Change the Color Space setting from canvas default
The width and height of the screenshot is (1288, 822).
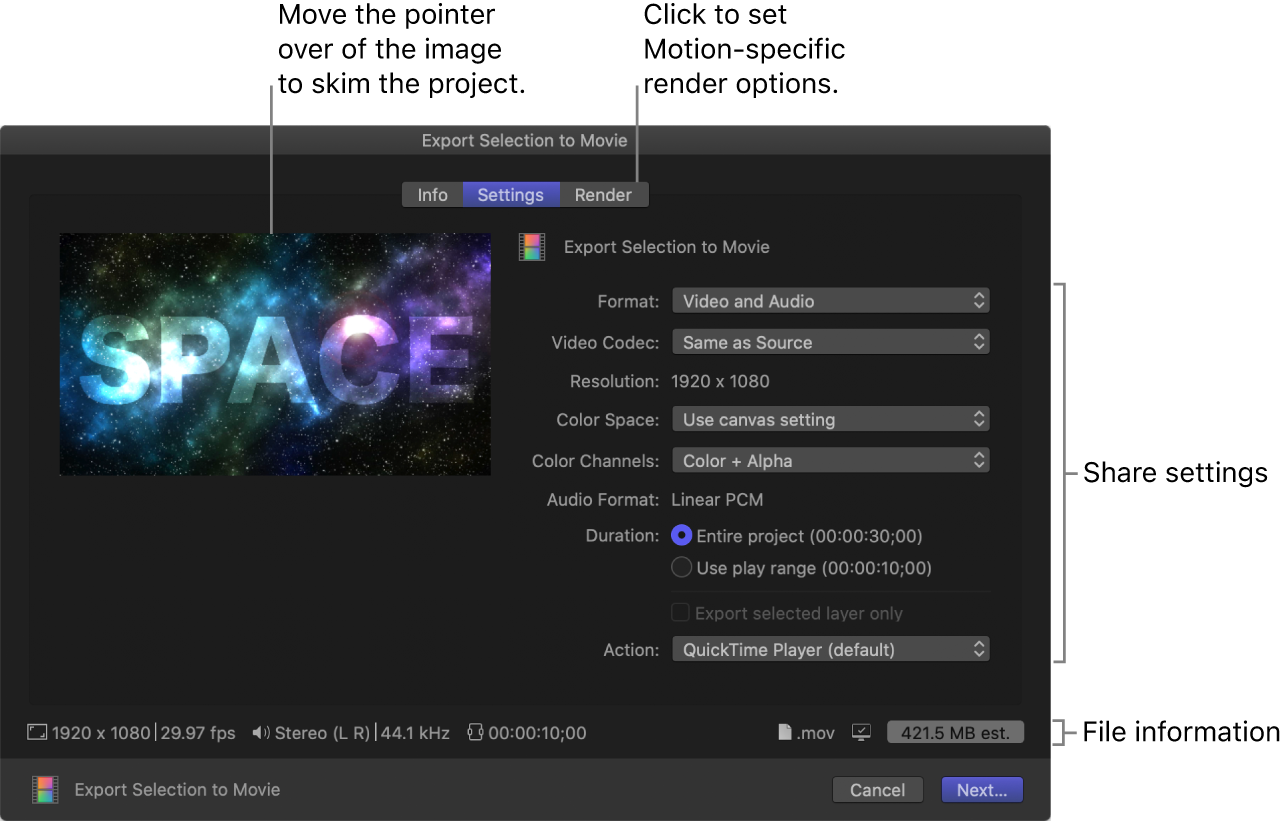(x=830, y=418)
